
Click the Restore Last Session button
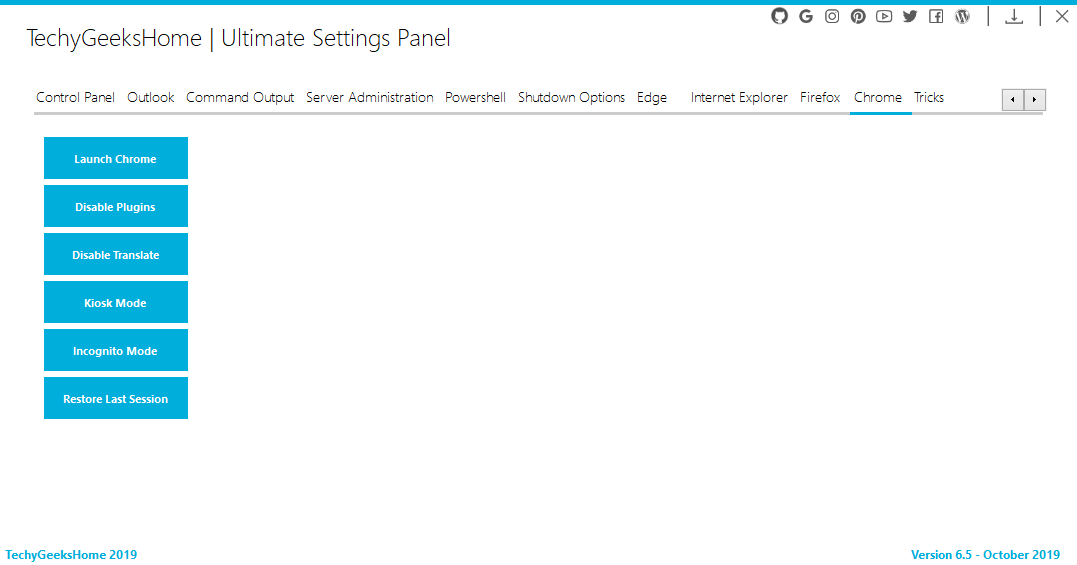(x=115, y=398)
